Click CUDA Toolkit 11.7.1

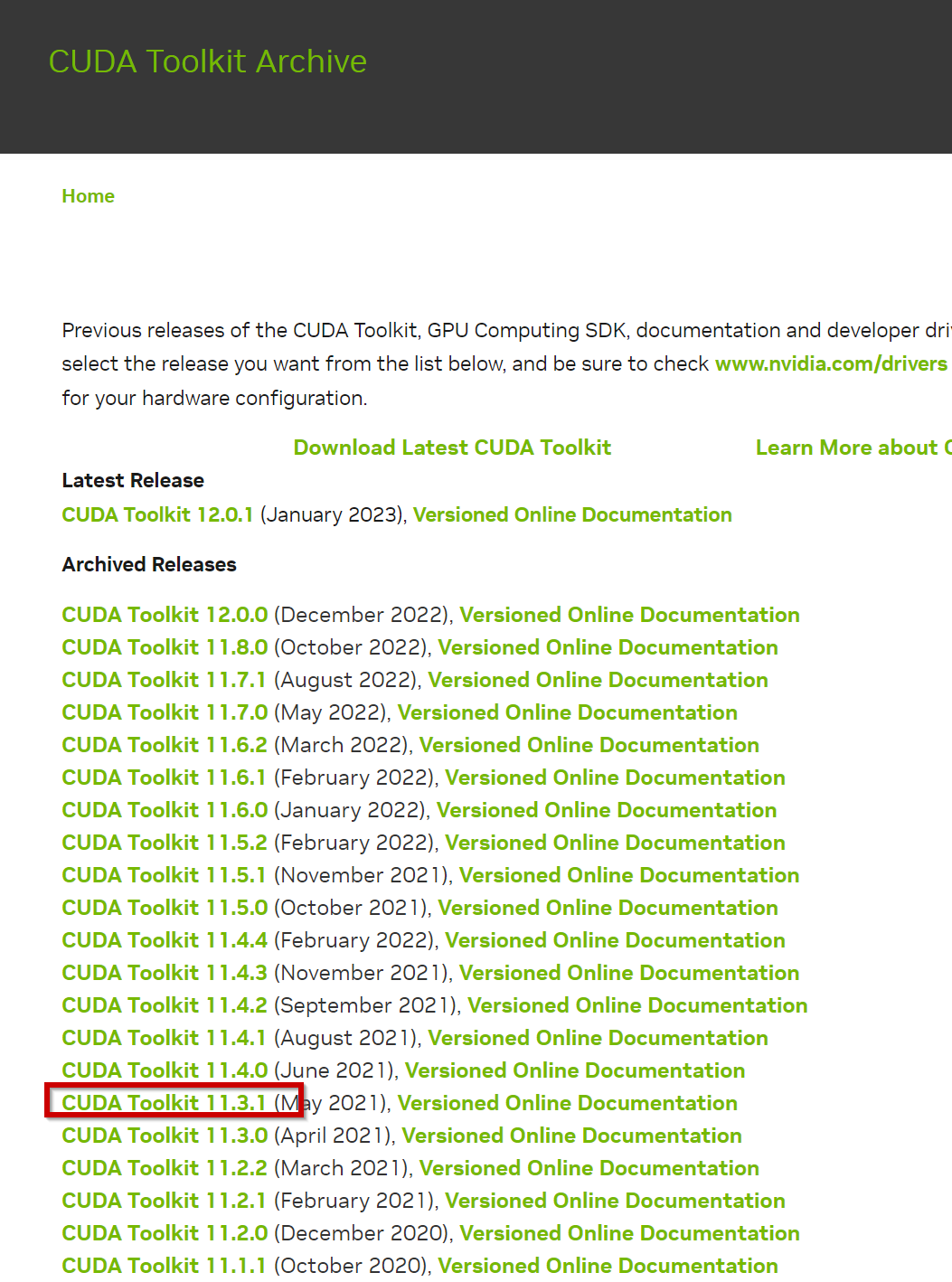(164, 680)
